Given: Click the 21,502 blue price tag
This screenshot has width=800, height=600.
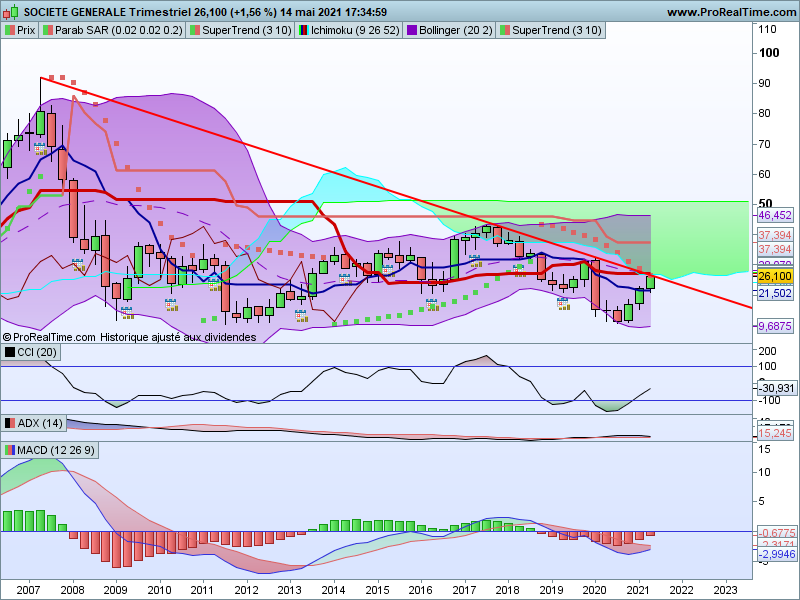Looking at the screenshot, I should (774, 293).
